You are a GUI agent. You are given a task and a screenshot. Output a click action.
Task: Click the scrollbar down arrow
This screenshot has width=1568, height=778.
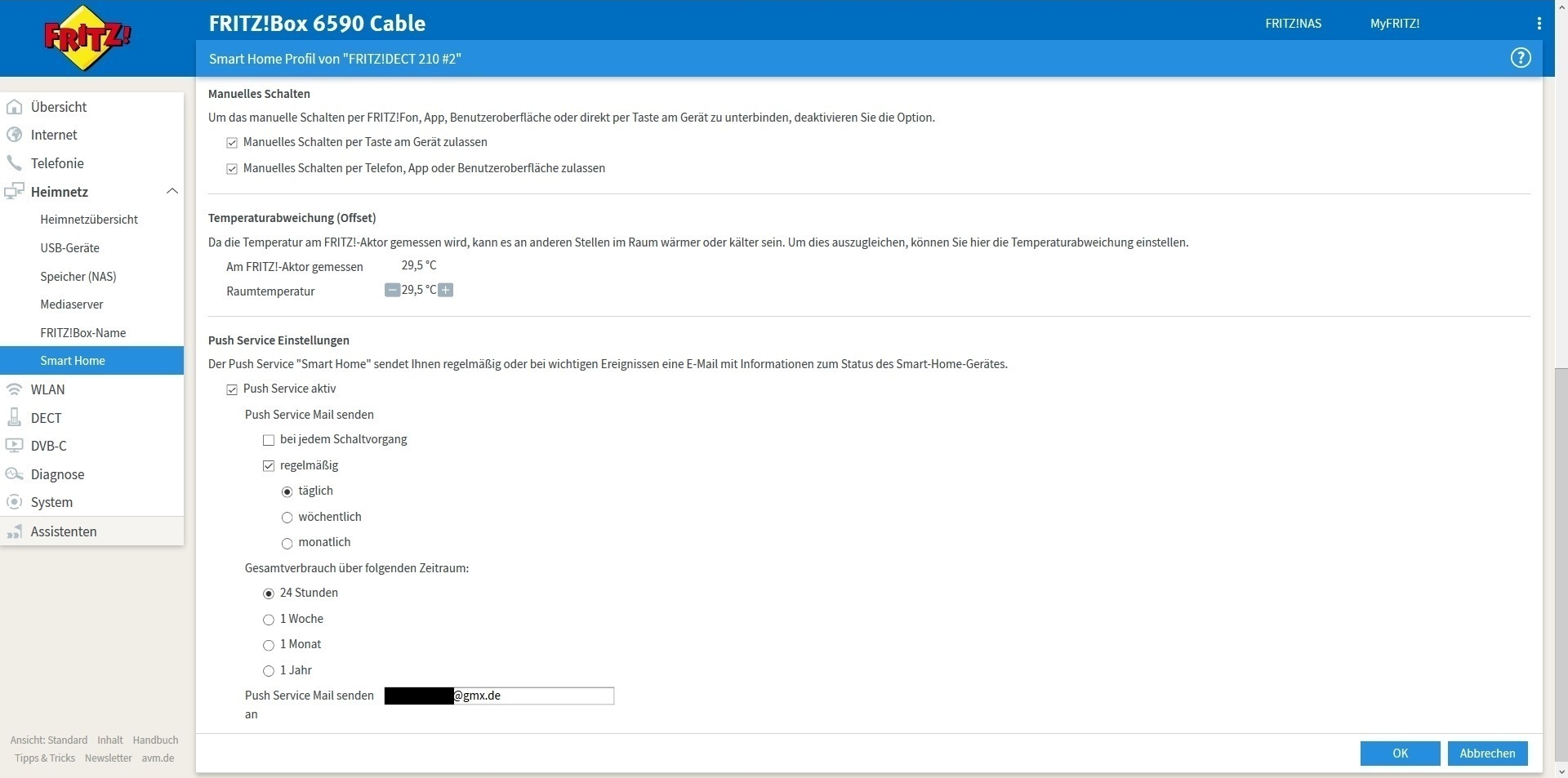1561,771
